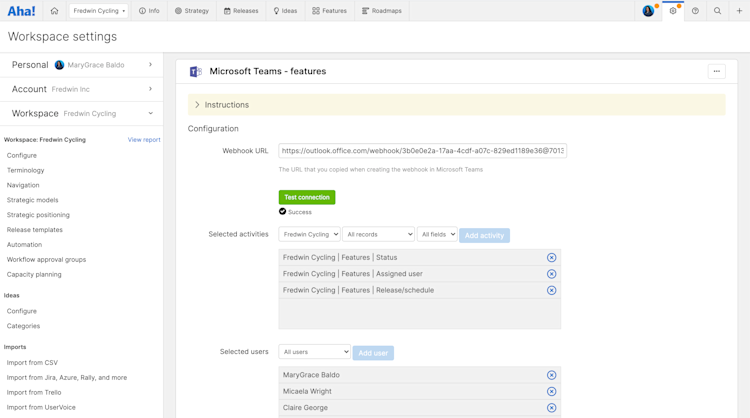Screen dimensions: 750x418
Task: Open Strategic models settings
Action: point(33,200)
